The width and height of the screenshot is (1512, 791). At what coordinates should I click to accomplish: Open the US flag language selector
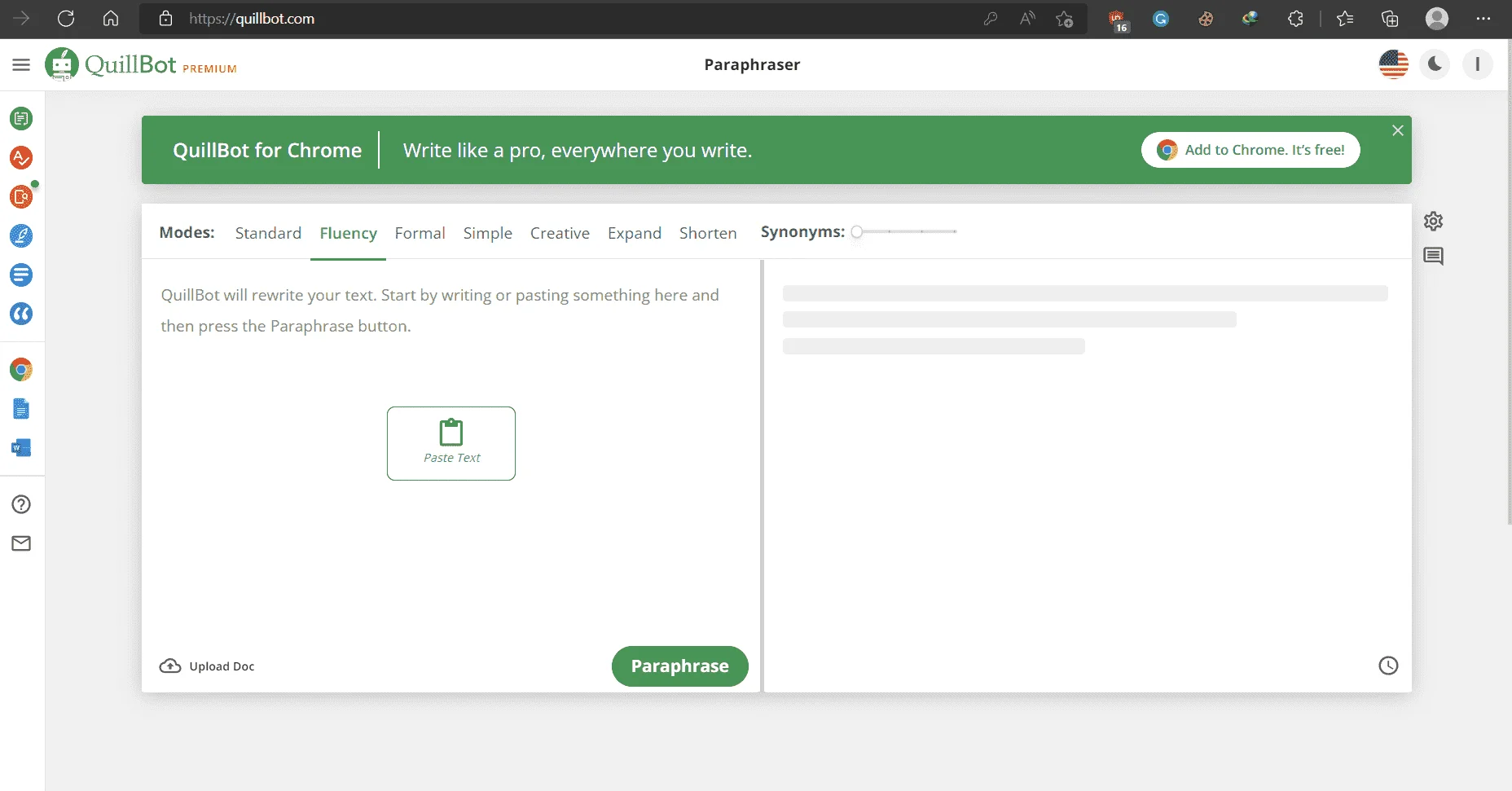tap(1394, 64)
